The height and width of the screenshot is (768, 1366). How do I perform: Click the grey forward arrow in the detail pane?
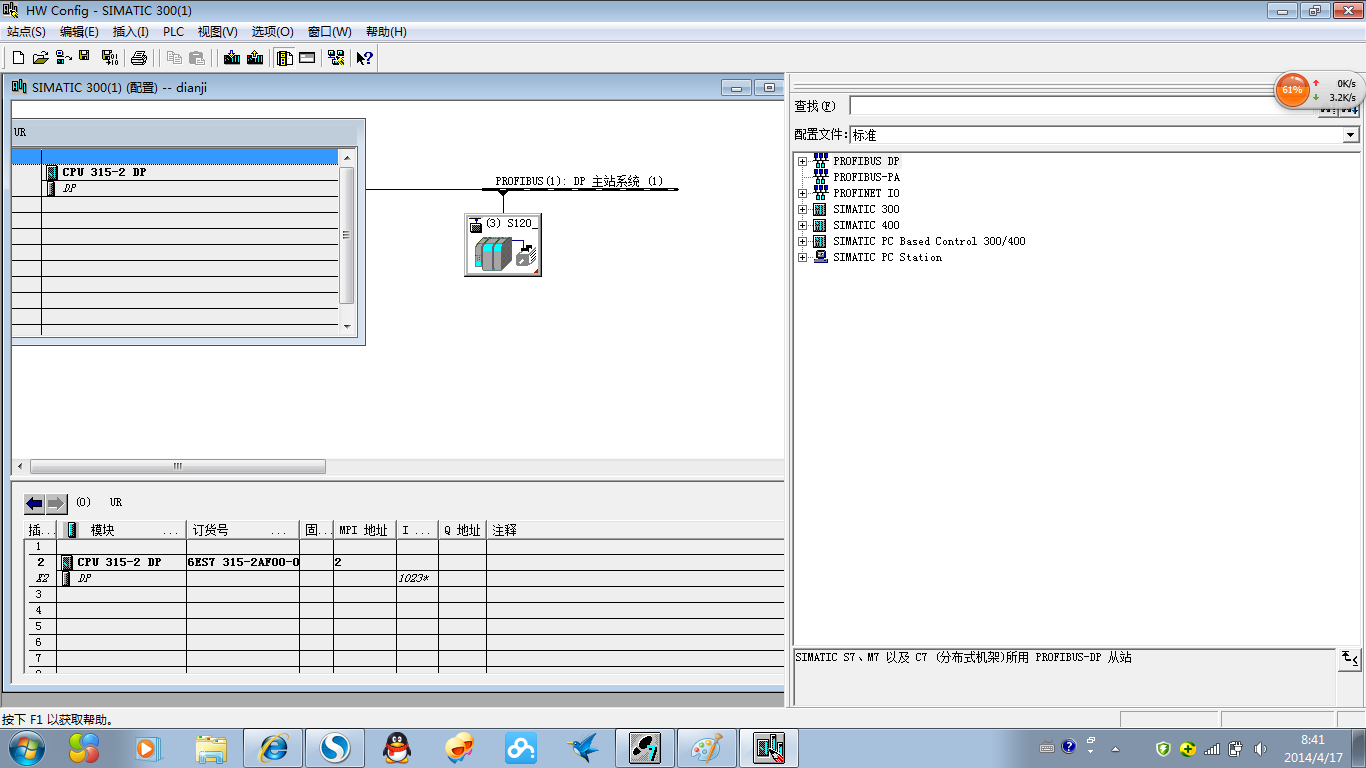coord(56,503)
